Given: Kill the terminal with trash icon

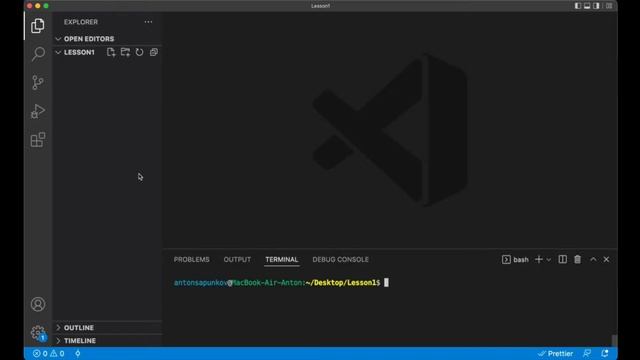Looking at the screenshot, I should tap(578, 260).
